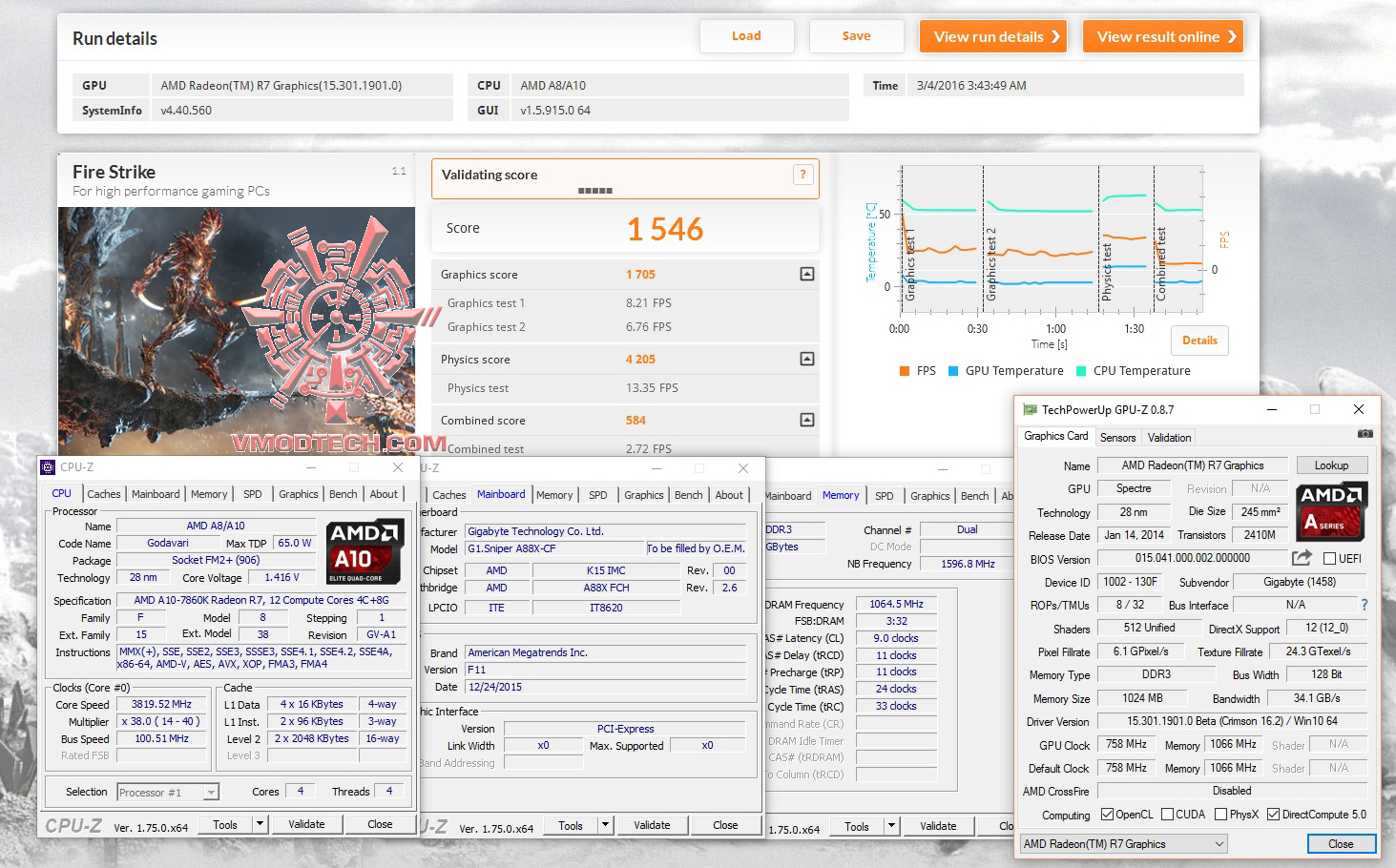Click the Close button in GPU-Z
The width and height of the screenshot is (1396, 868).
[x=1341, y=844]
